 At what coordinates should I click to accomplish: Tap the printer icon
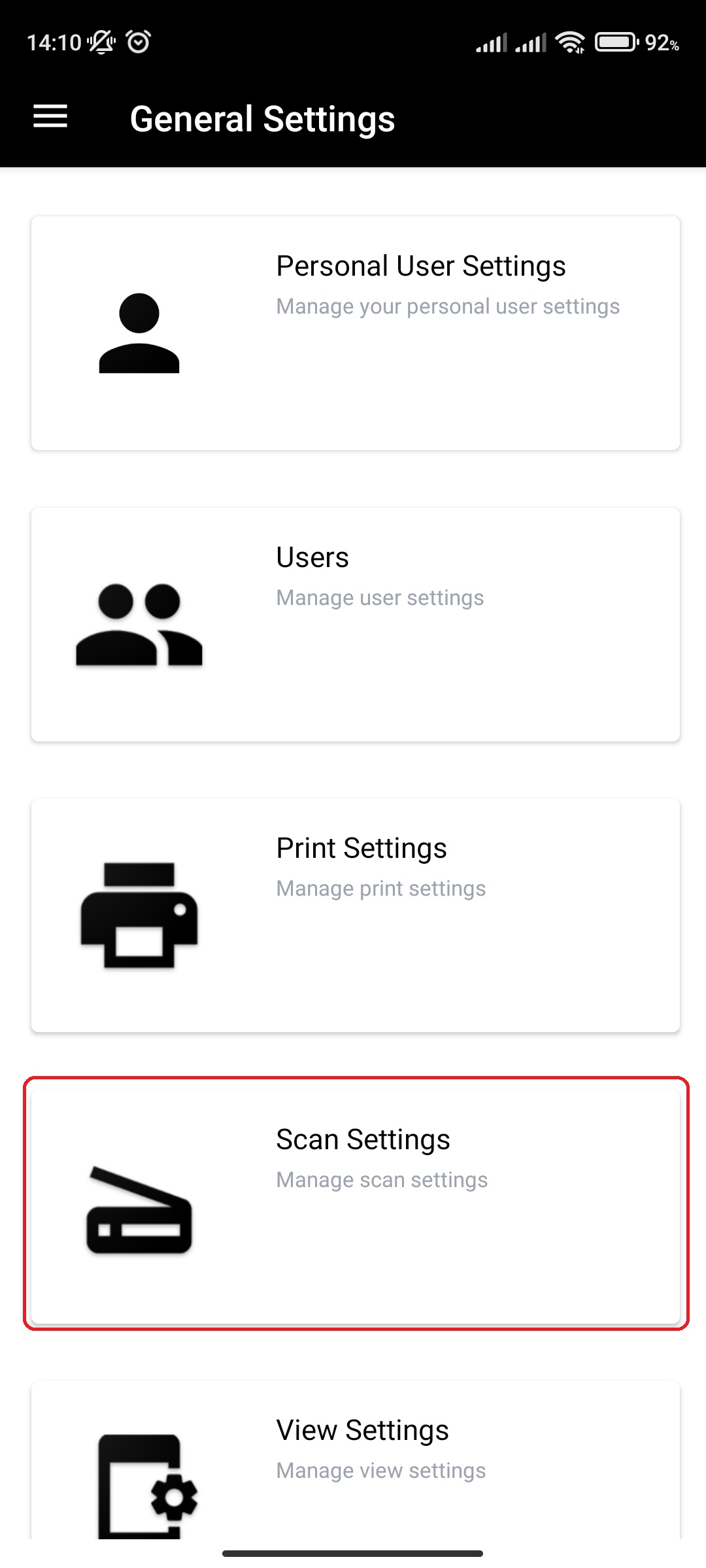tap(139, 915)
